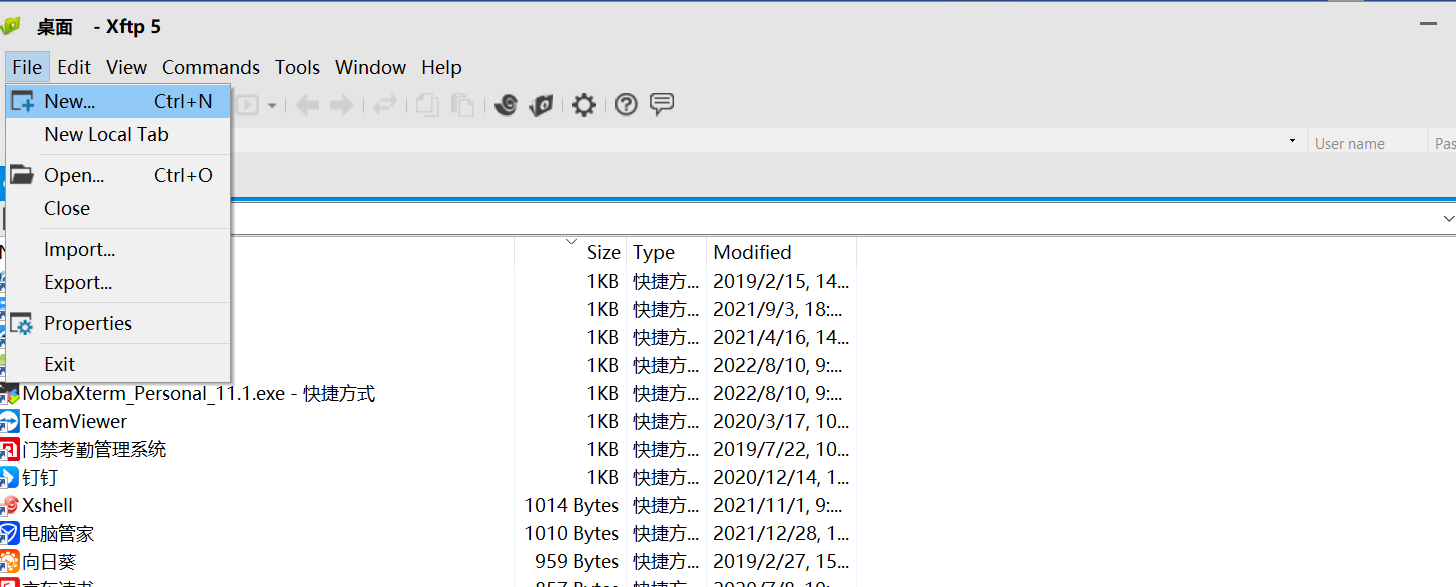Image resolution: width=1456 pixels, height=587 pixels.
Task: Click the two-way transfer arrows icon
Action: [385, 105]
